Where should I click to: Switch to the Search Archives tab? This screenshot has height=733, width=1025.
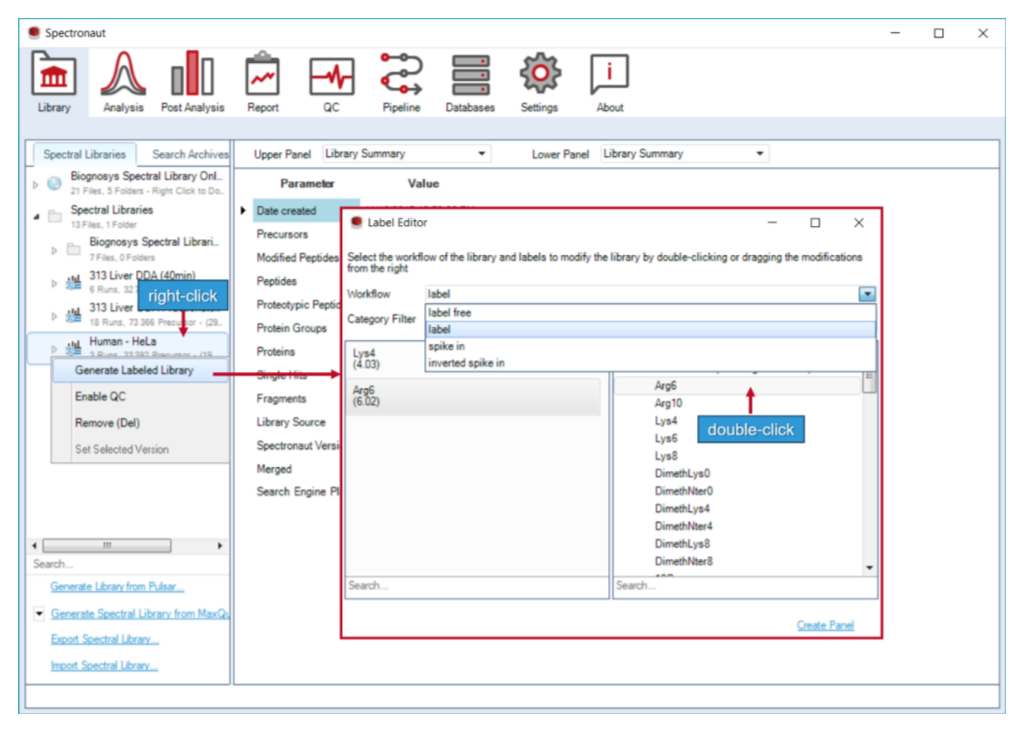point(190,154)
